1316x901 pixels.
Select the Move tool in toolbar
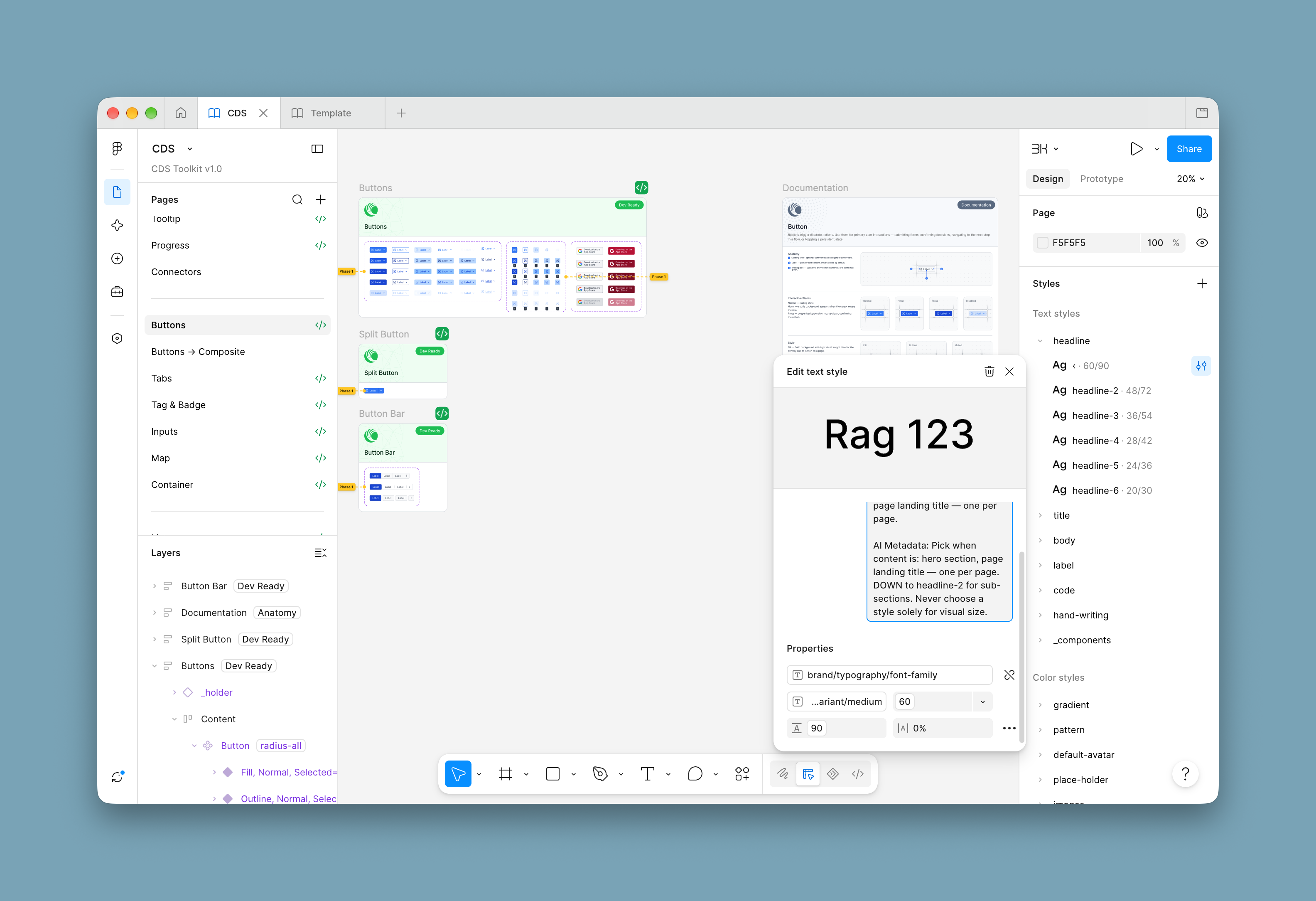pyautogui.click(x=458, y=773)
